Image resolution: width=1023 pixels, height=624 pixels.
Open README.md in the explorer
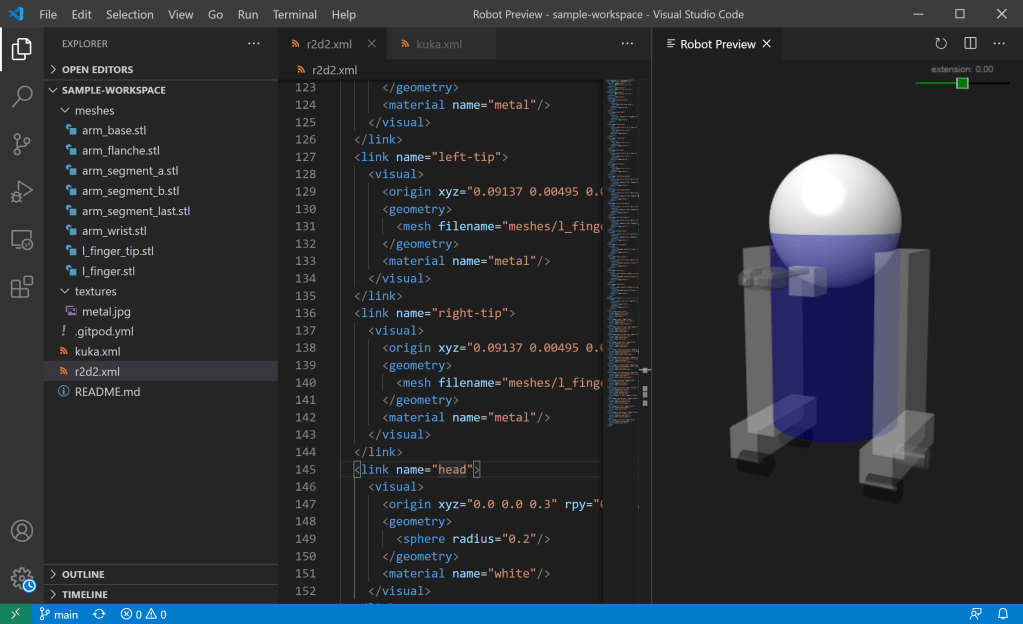(107, 392)
